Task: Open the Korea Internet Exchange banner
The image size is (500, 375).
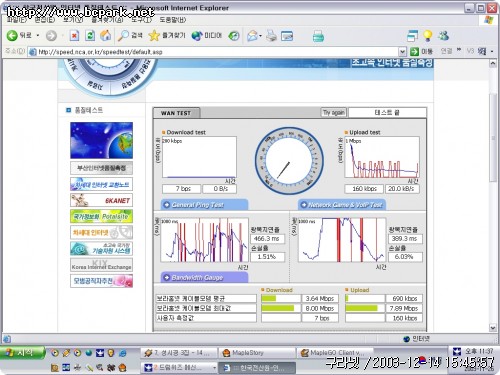Action: 101,265
